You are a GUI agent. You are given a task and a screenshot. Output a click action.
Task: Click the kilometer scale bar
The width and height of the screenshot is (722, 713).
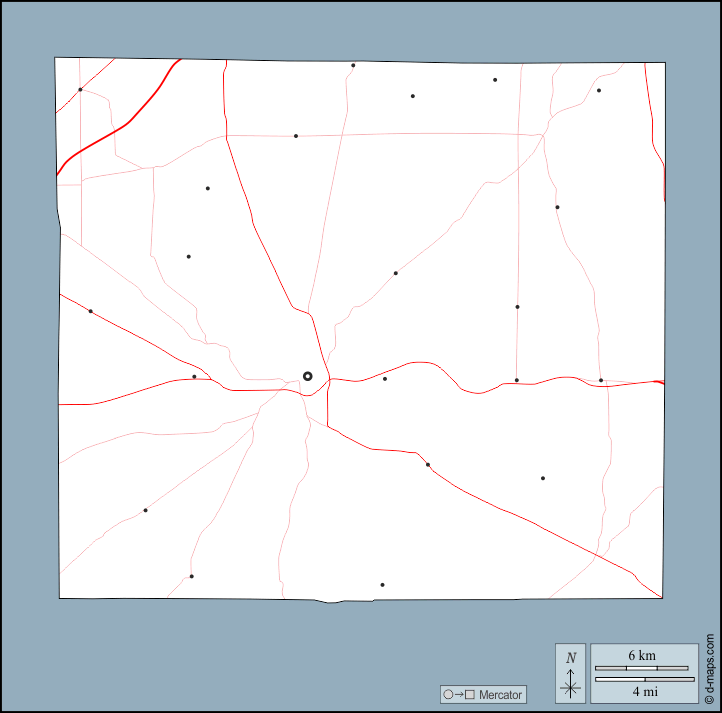pos(641,668)
